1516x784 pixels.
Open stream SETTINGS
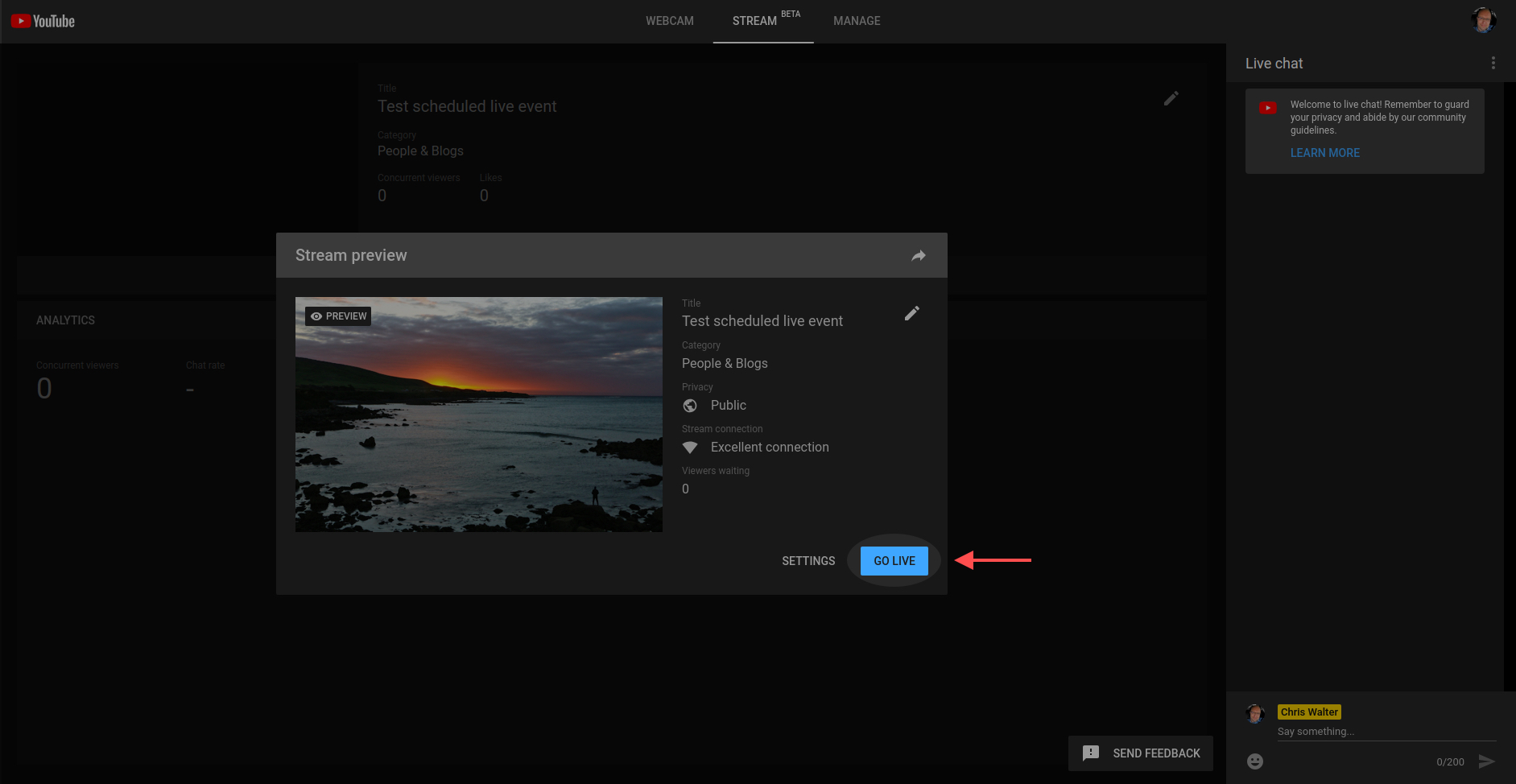click(808, 561)
